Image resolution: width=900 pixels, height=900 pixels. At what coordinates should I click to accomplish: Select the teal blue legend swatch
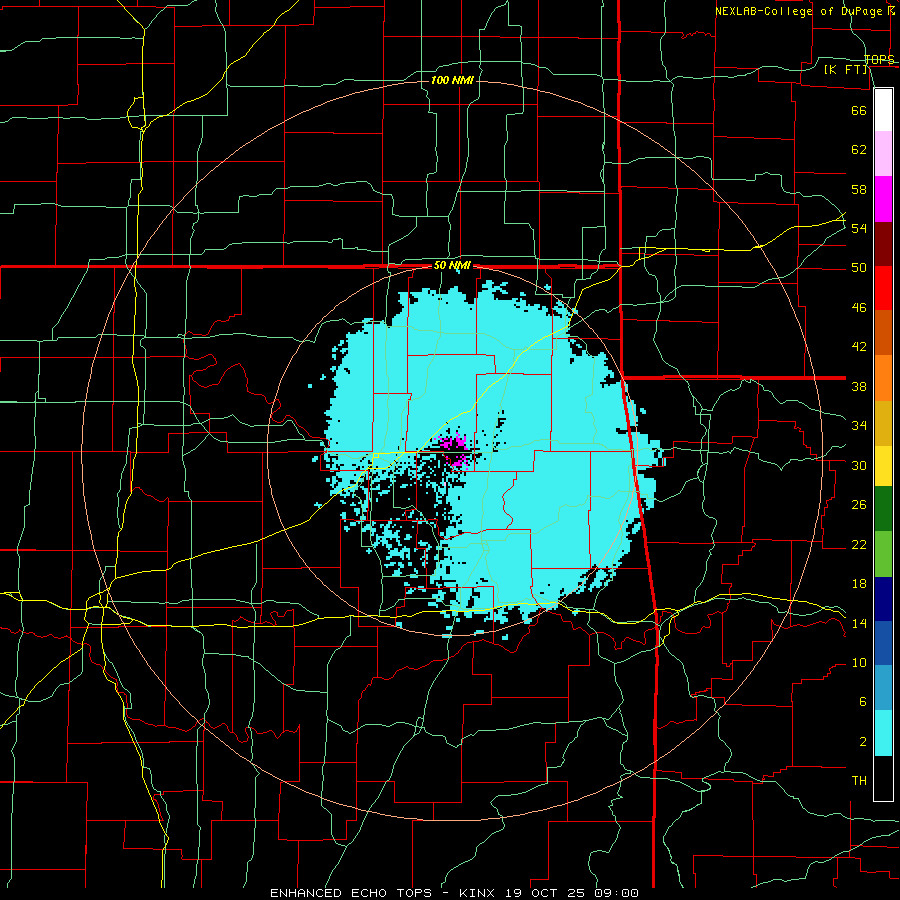tap(883, 688)
